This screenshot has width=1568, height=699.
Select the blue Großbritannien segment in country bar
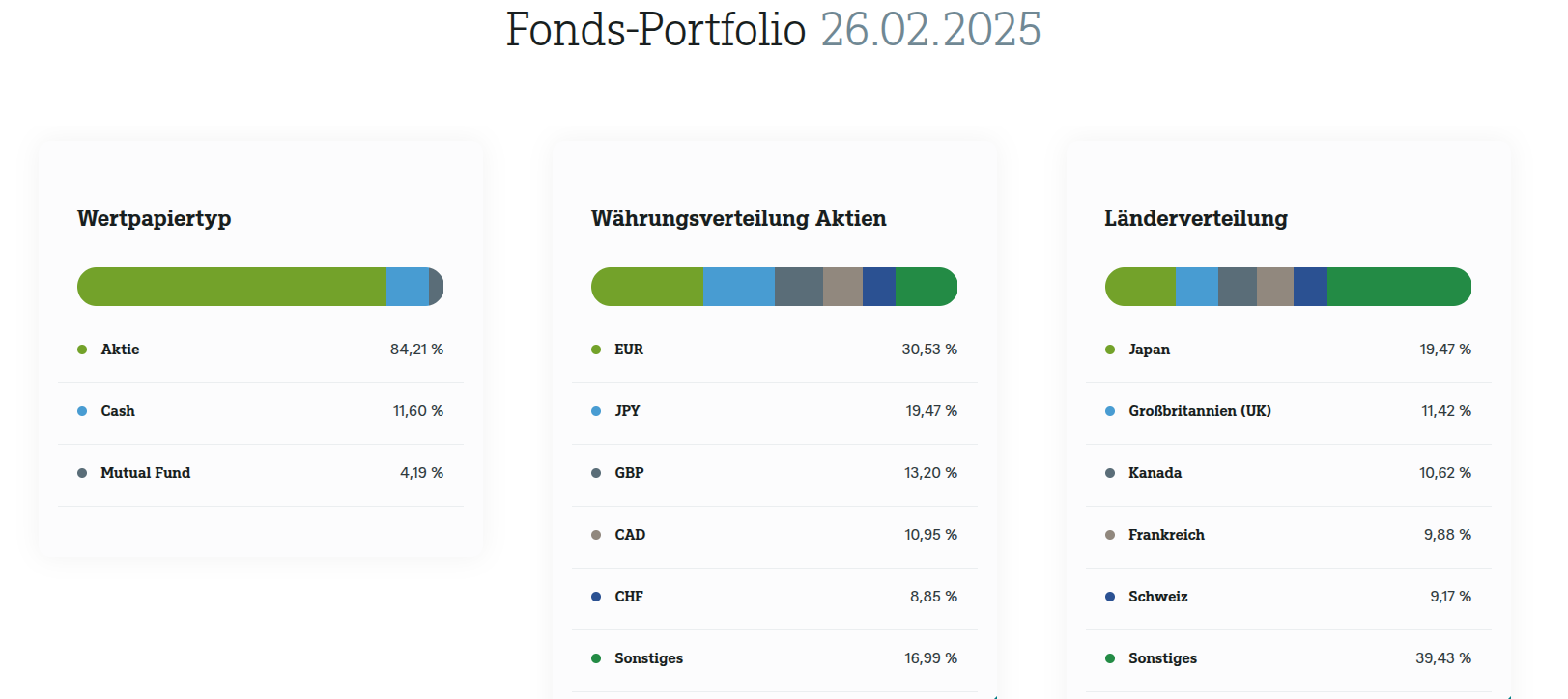(x=1197, y=287)
